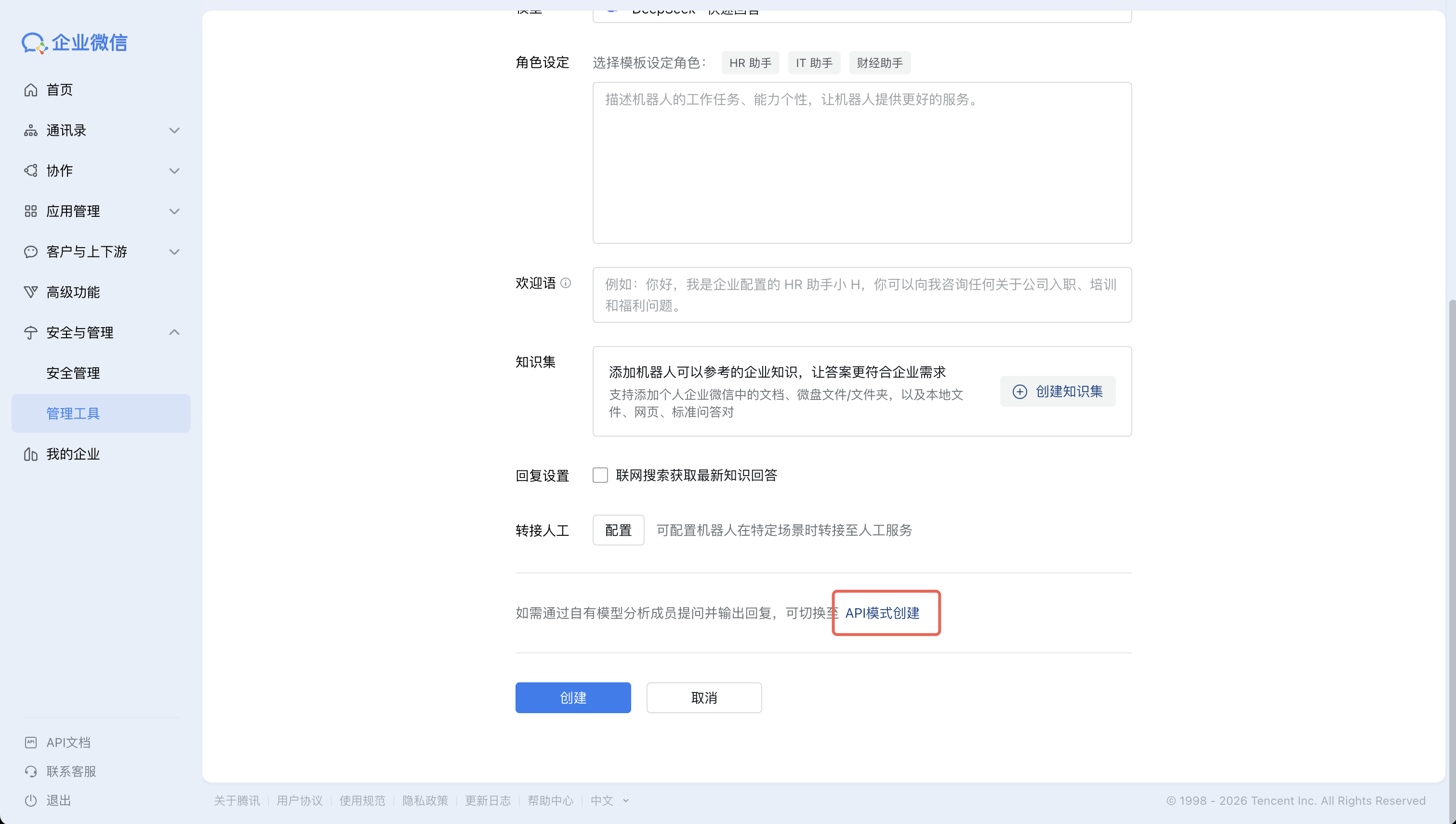Click the 客户与上下游 icon
The image size is (1456, 824).
pyautogui.click(x=31, y=251)
